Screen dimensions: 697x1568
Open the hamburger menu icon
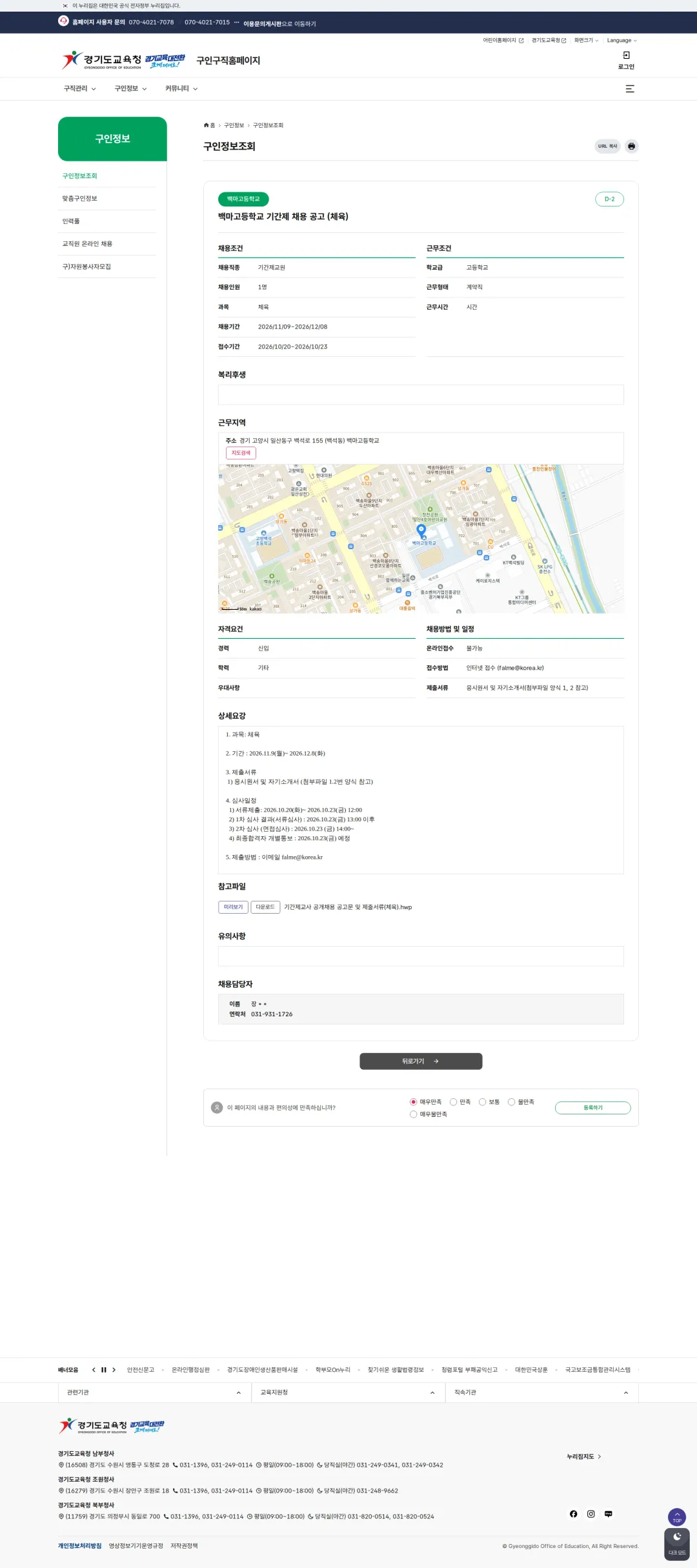tap(630, 89)
